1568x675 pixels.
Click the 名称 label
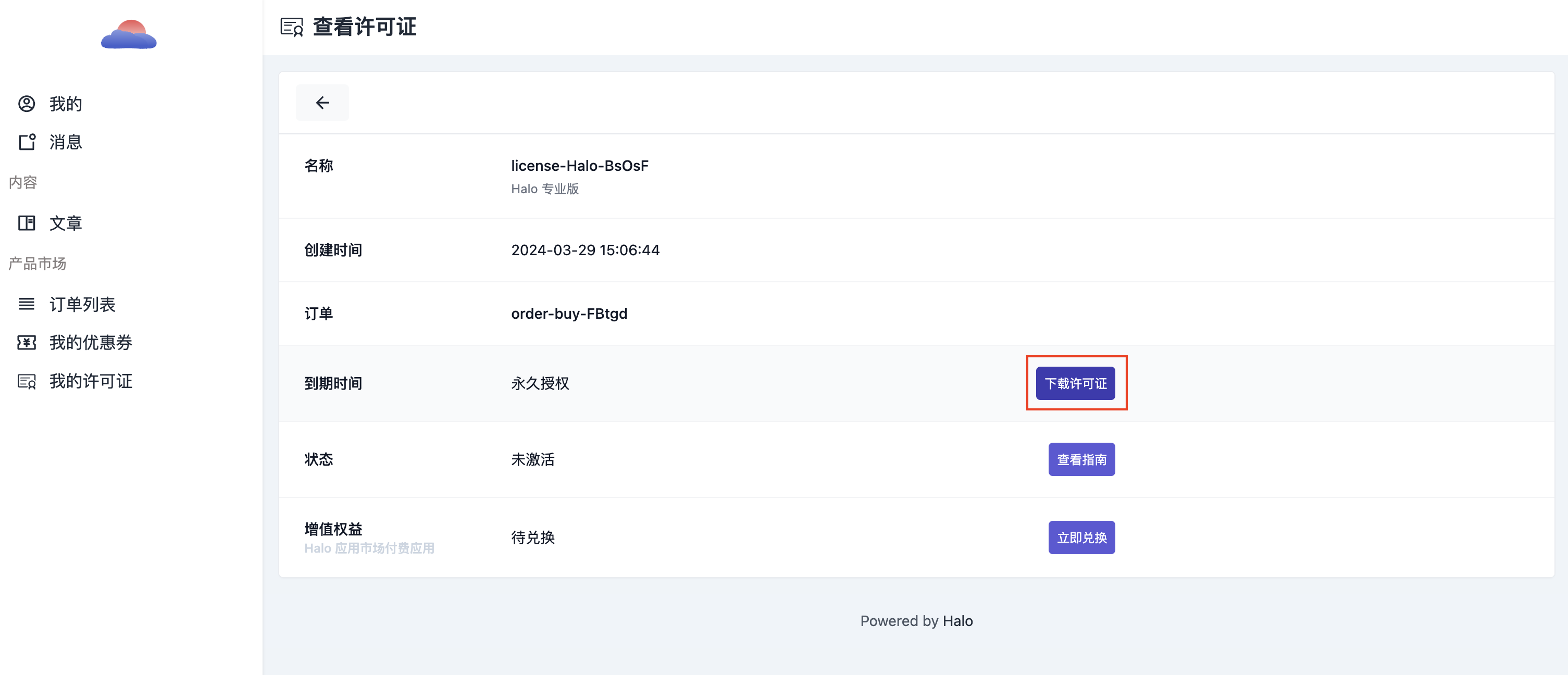(x=318, y=166)
